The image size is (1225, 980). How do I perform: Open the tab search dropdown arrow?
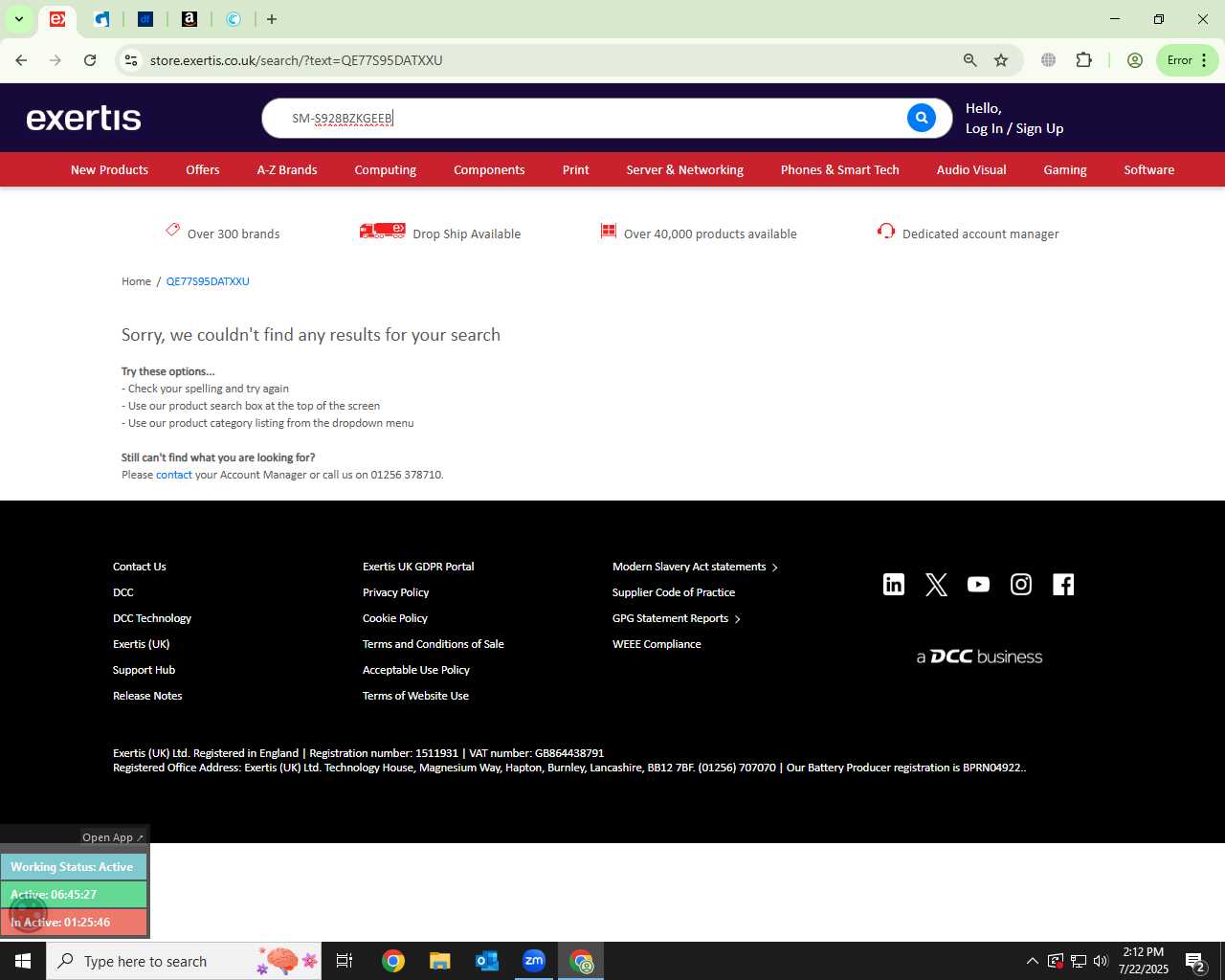19,19
